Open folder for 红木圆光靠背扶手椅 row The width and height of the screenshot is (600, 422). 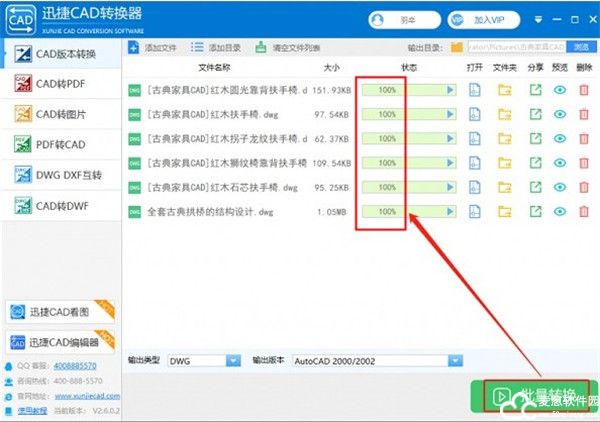coord(505,90)
